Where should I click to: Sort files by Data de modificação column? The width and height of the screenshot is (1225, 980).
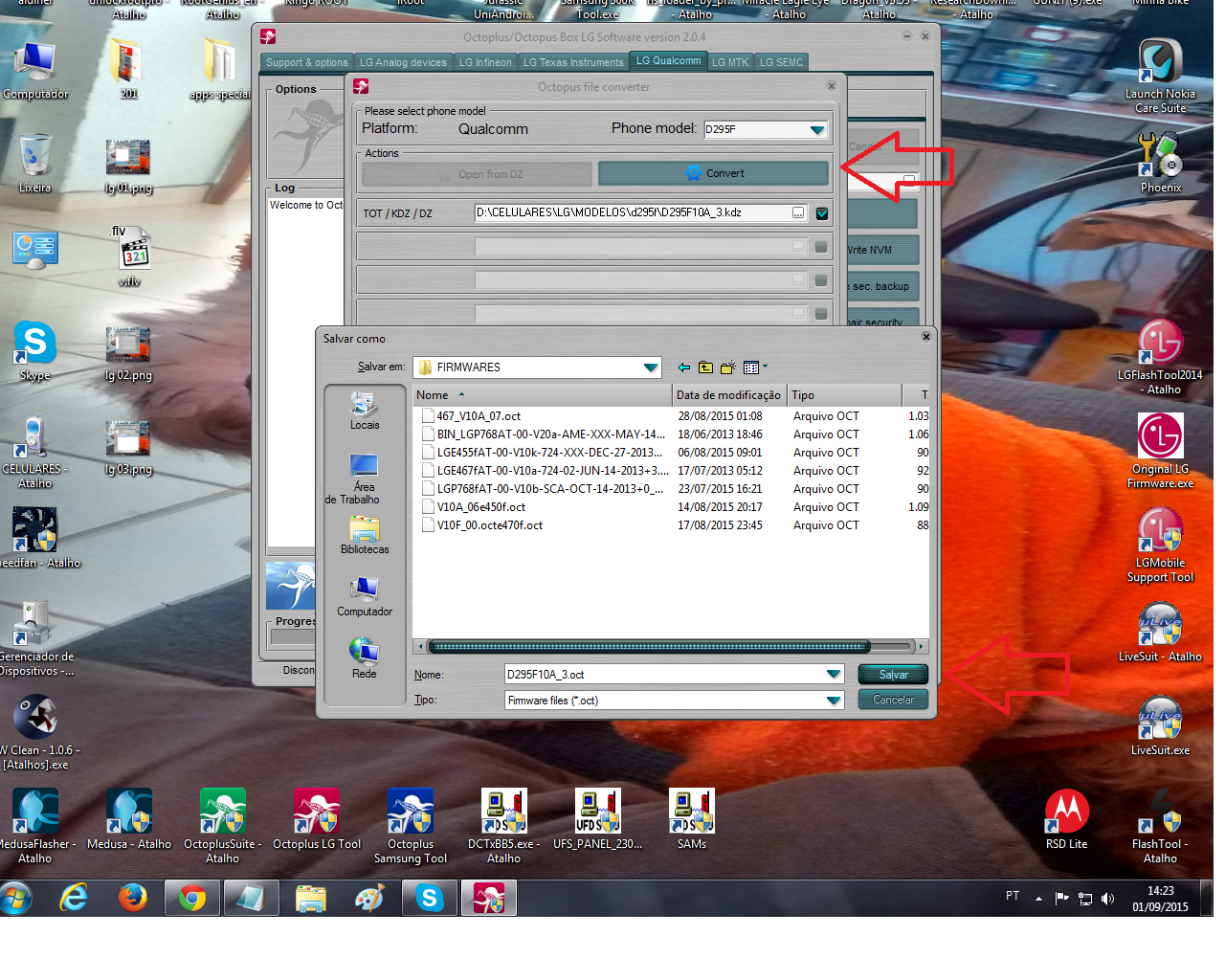pyautogui.click(x=729, y=395)
